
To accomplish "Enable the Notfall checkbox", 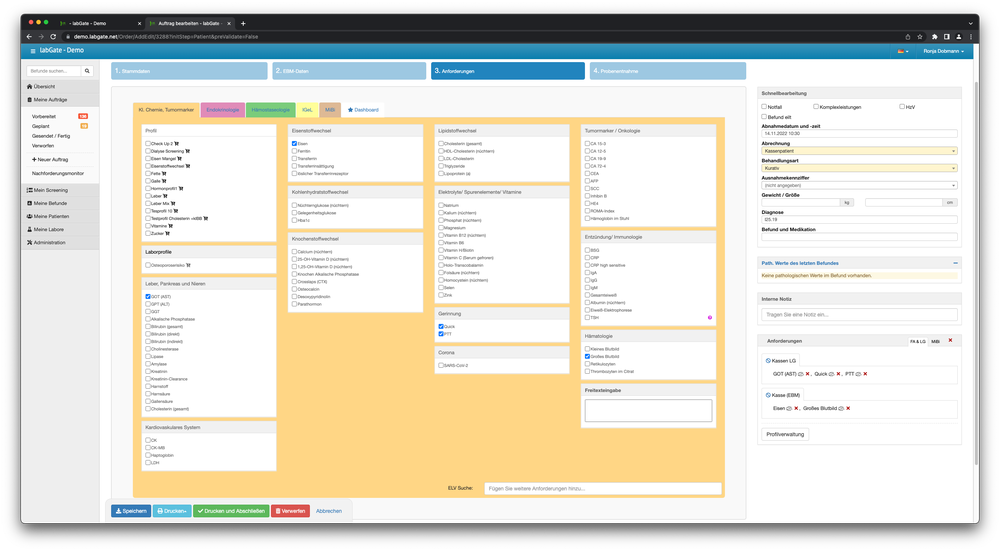I will point(764,106).
